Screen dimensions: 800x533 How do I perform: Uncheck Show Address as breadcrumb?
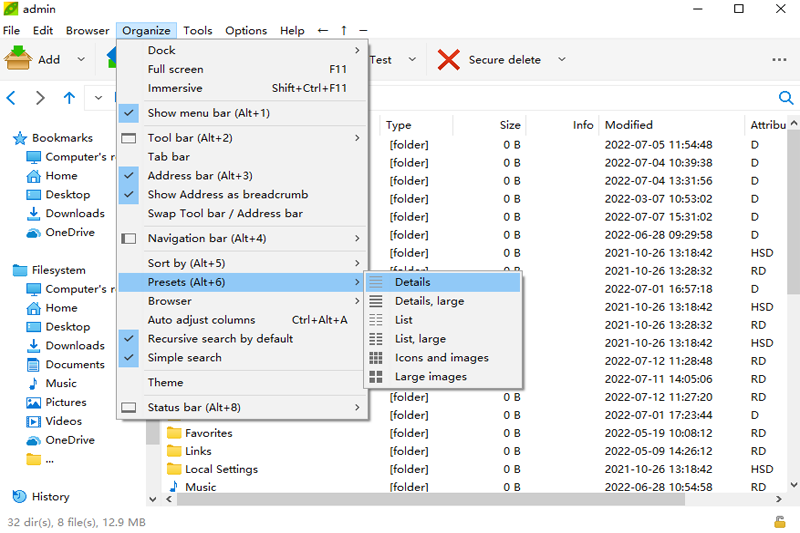coord(128,195)
